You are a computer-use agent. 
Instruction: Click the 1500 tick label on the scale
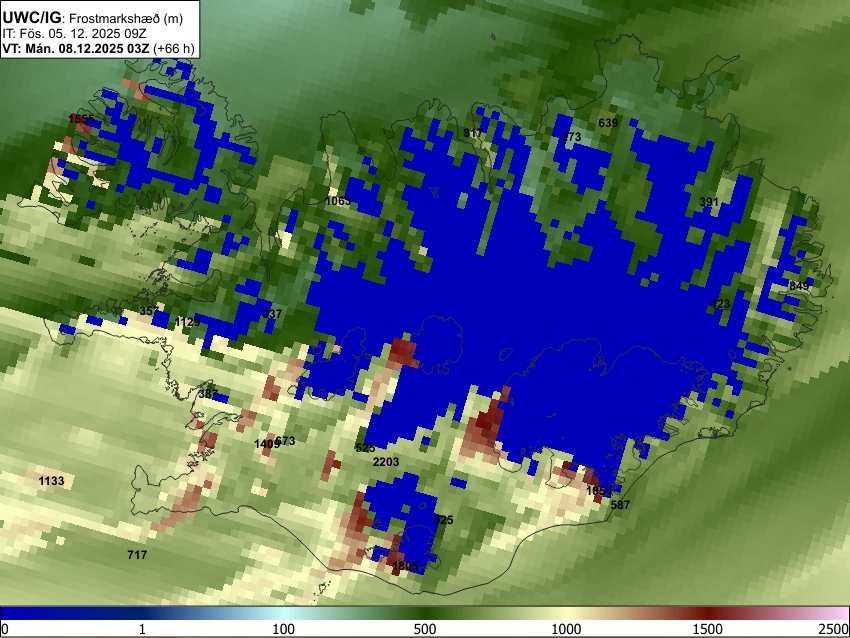pos(708,629)
